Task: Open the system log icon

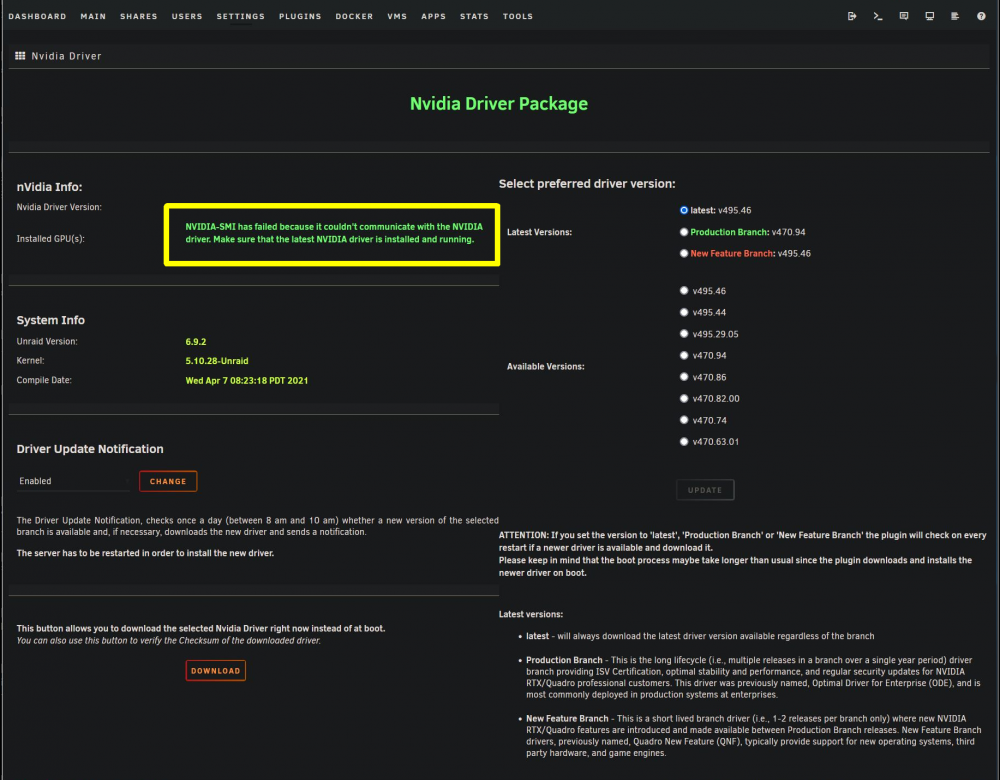Action: point(955,16)
